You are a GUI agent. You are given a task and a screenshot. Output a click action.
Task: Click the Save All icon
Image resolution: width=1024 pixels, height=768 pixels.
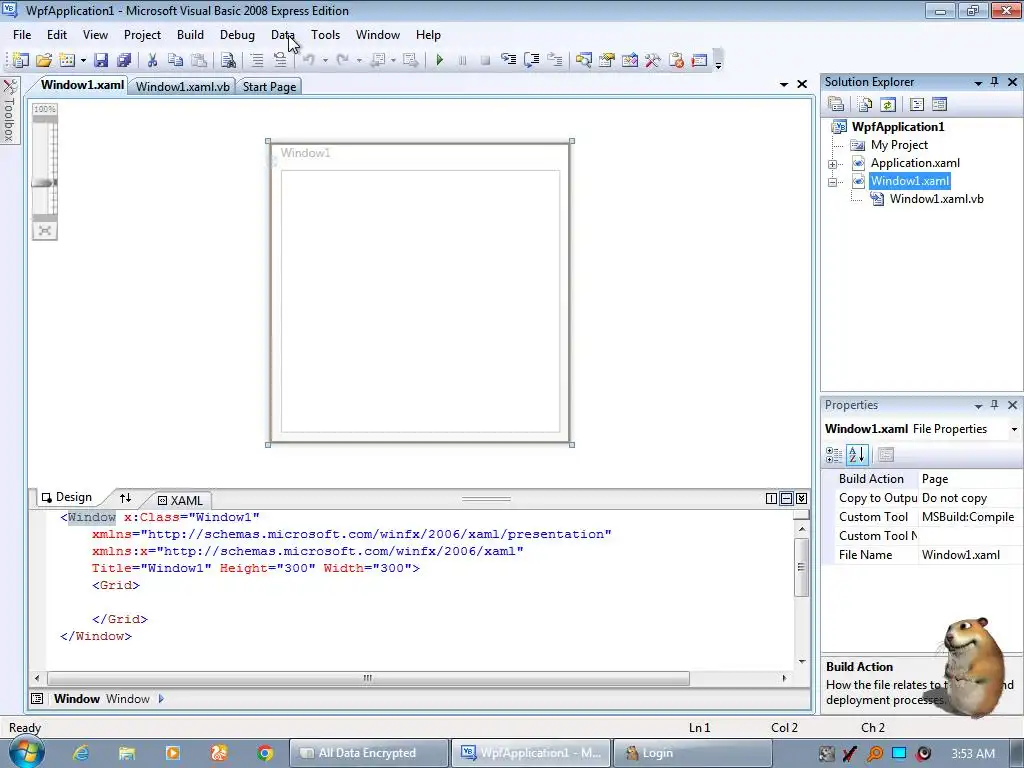(x=124, y=61)
